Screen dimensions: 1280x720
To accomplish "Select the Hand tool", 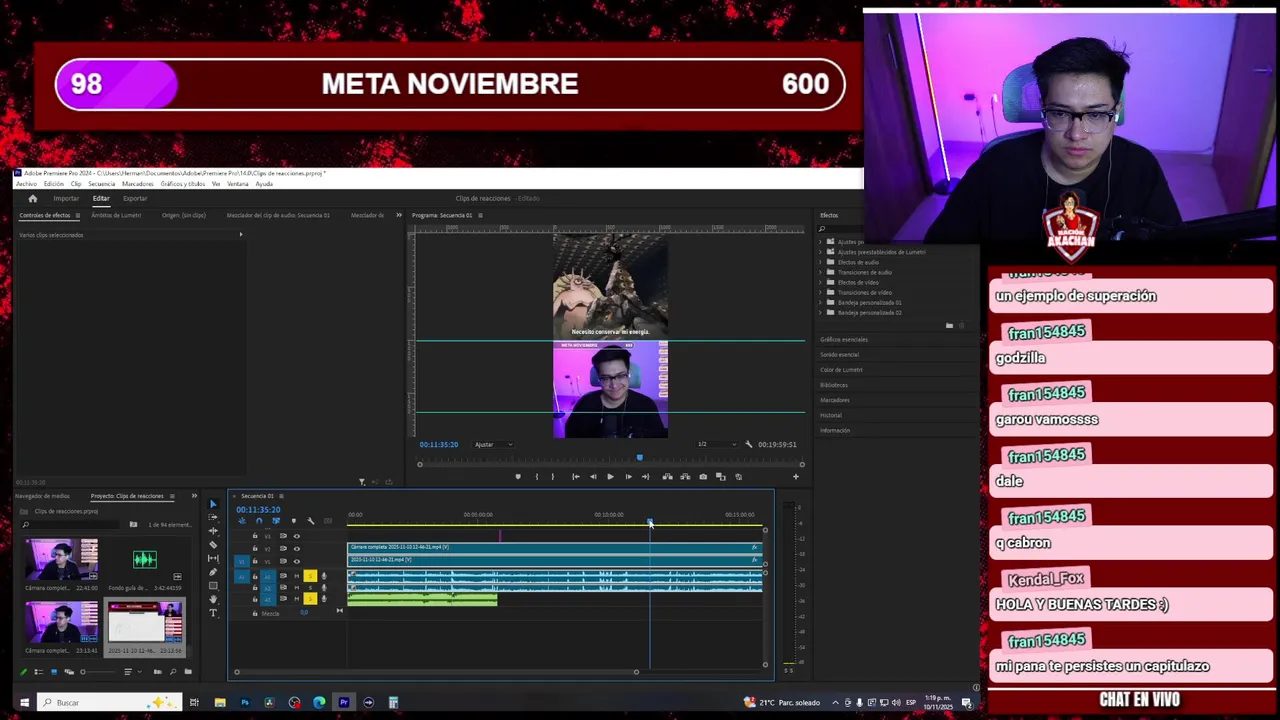I will tap(213, 599).
